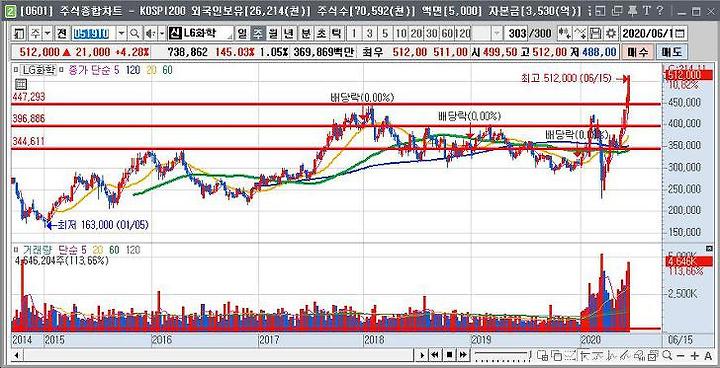This screenshot has width=720, height=368.
Task: Click the chart layout icon left of 주
Action: pyautogui.click(x=19, y=34)
